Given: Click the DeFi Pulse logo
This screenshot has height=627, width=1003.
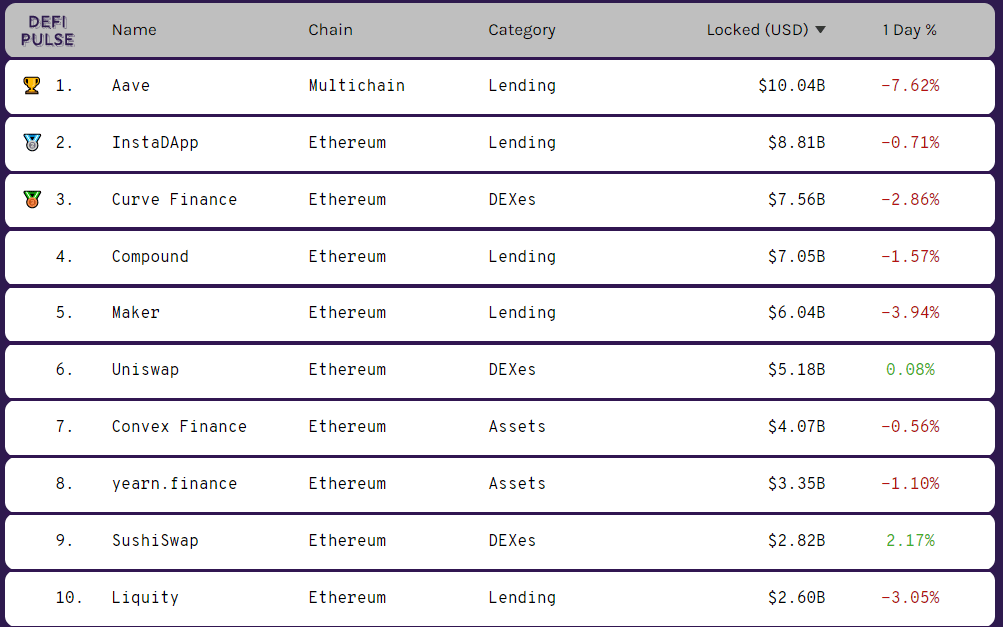Looking at the screenshot, I should (49, 30).
